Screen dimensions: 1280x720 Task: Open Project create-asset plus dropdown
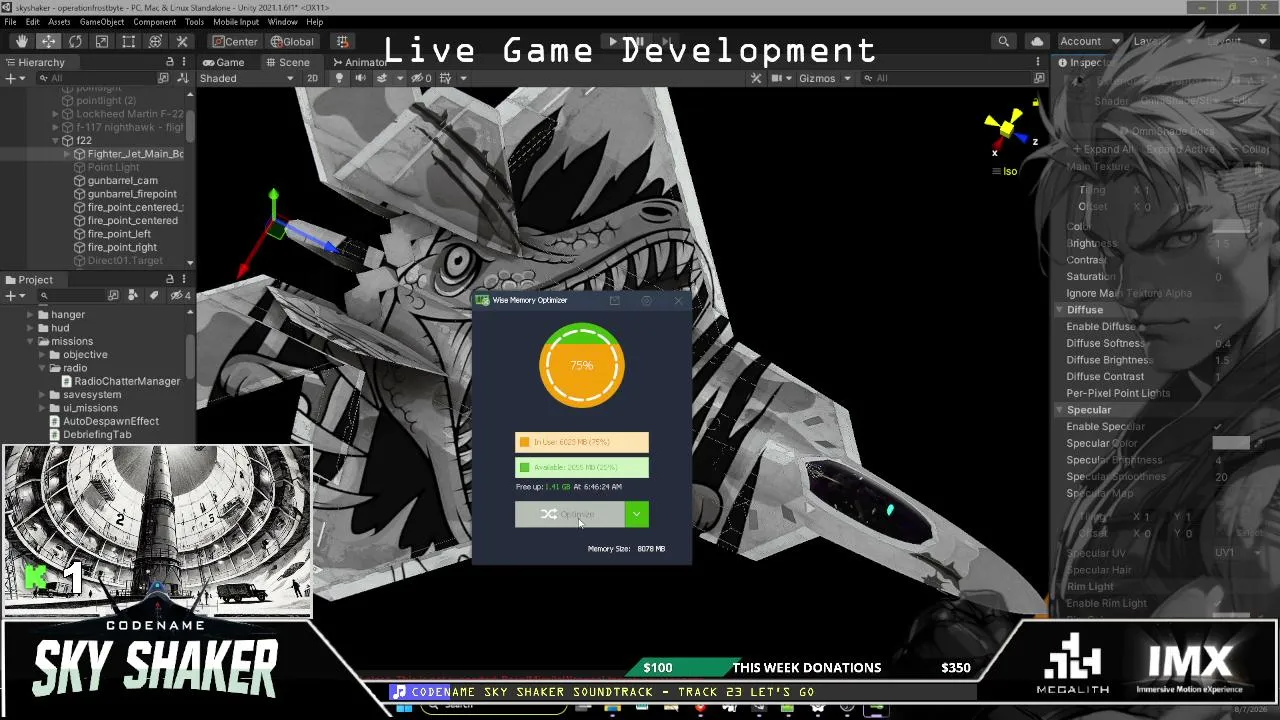[x=14, y=296]
